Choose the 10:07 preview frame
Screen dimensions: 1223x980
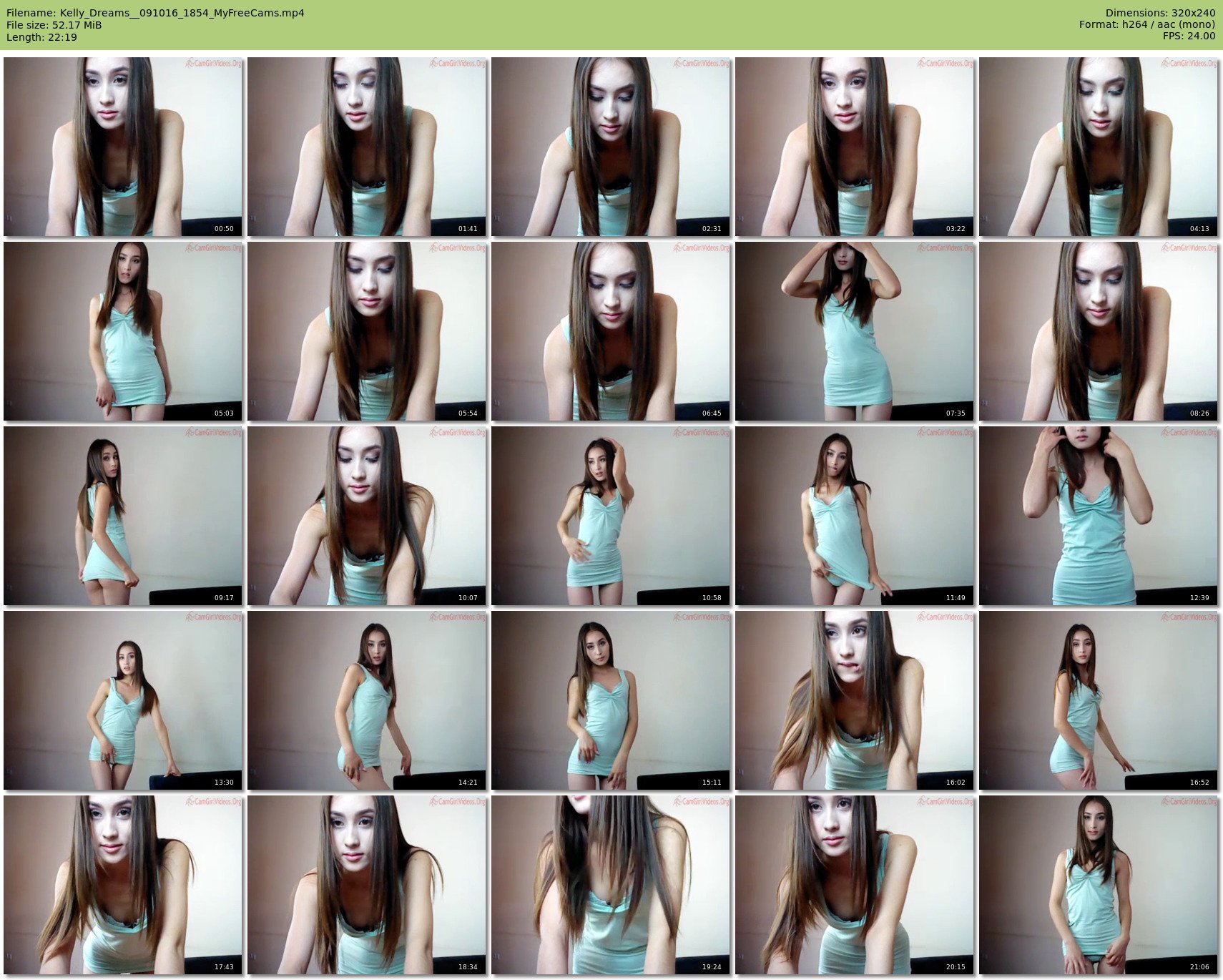pyautogui.click(x=367, y=516)
